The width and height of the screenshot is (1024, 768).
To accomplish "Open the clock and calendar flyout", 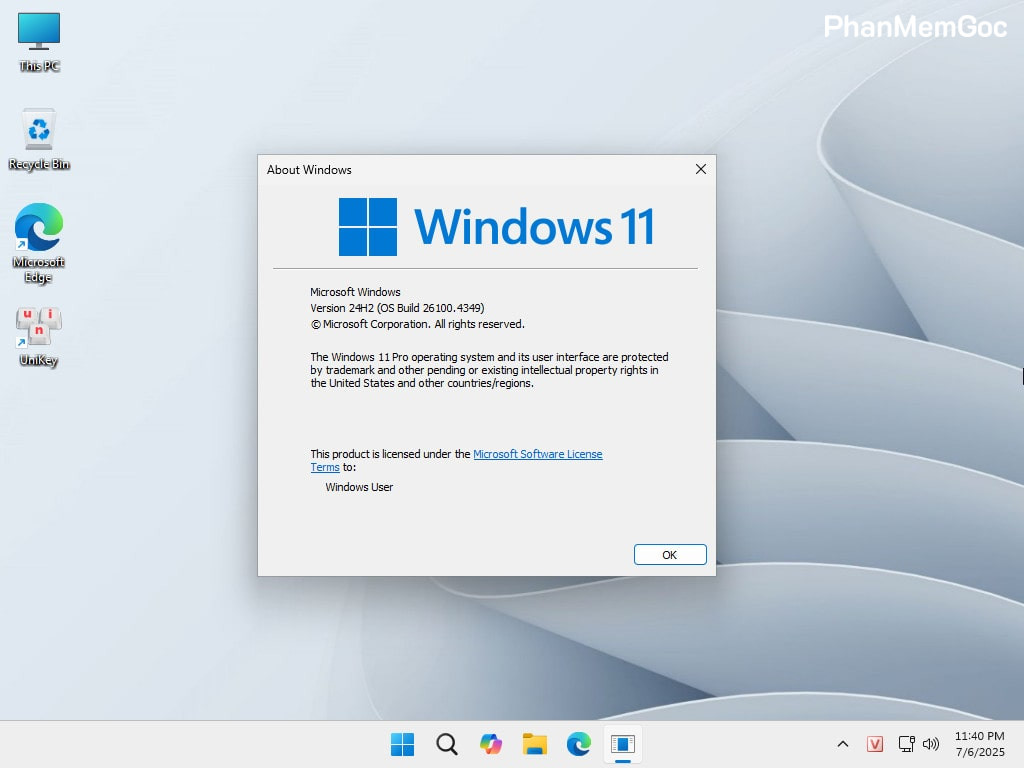I will 978,744.
